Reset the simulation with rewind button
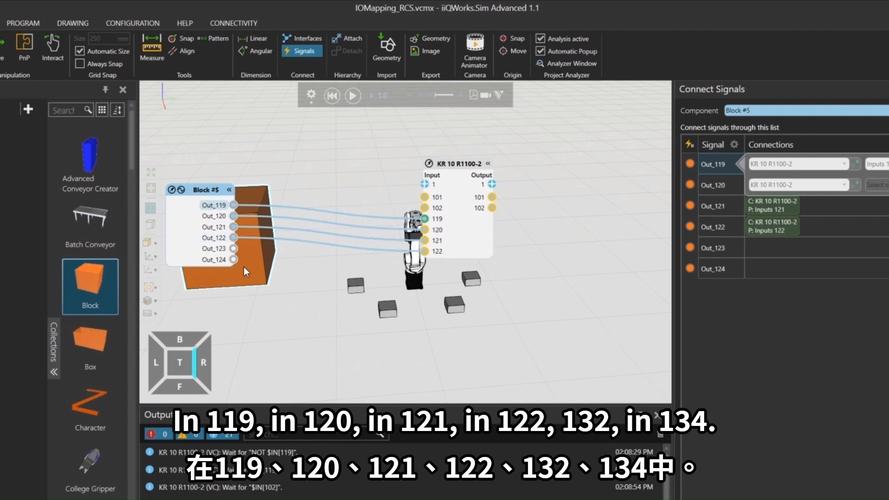 coord(332,96)
